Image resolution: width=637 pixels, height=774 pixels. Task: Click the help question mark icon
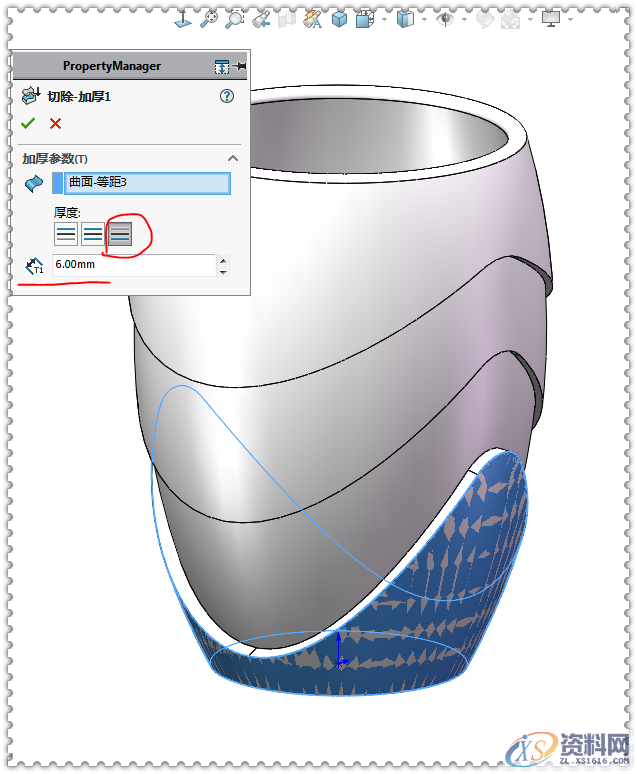(227, 96)
